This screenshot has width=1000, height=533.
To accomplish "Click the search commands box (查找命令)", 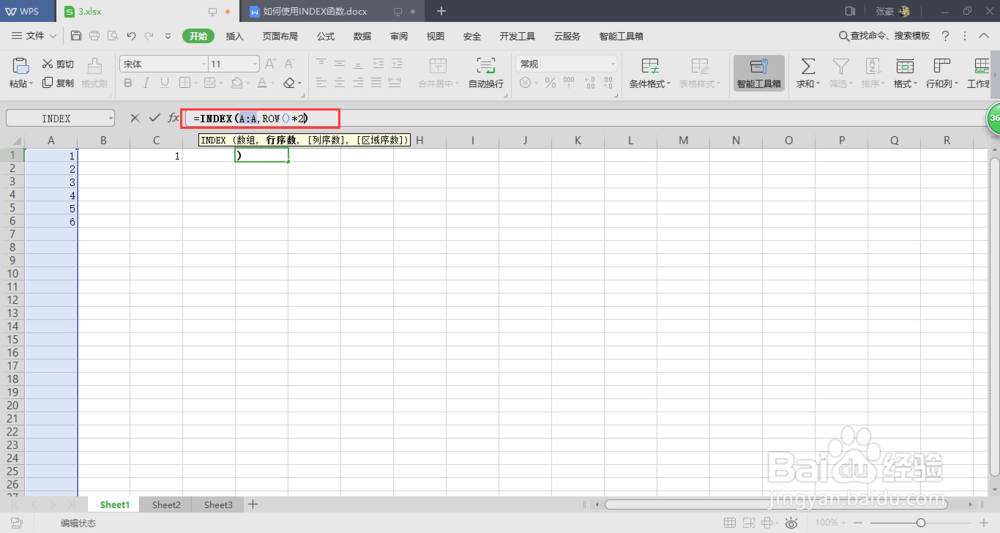I will (x=884, y=36).
